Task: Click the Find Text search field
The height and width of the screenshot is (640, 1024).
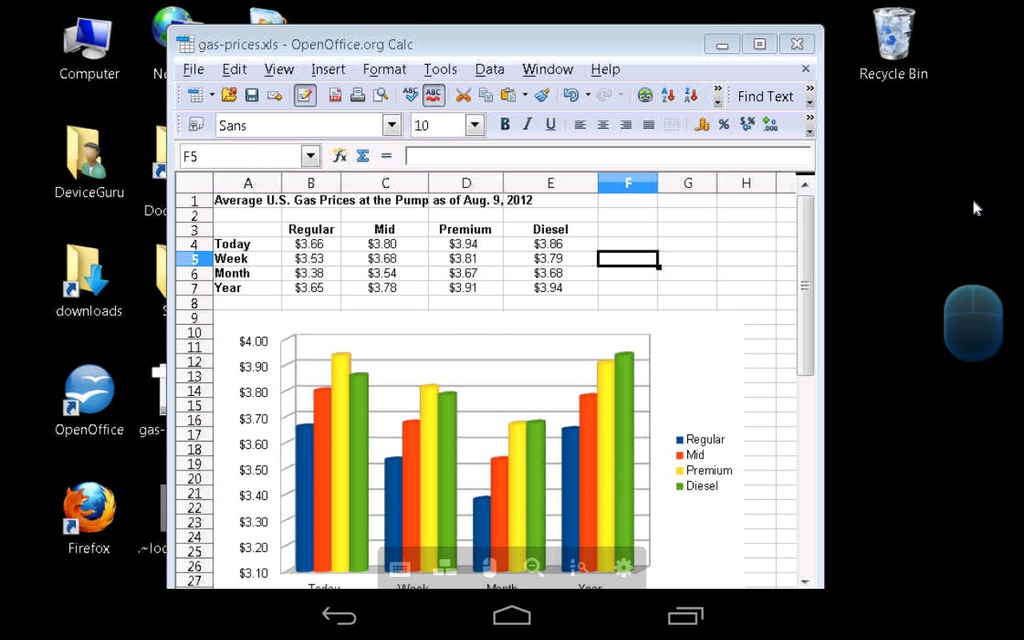Action: (x=765, y=96)
